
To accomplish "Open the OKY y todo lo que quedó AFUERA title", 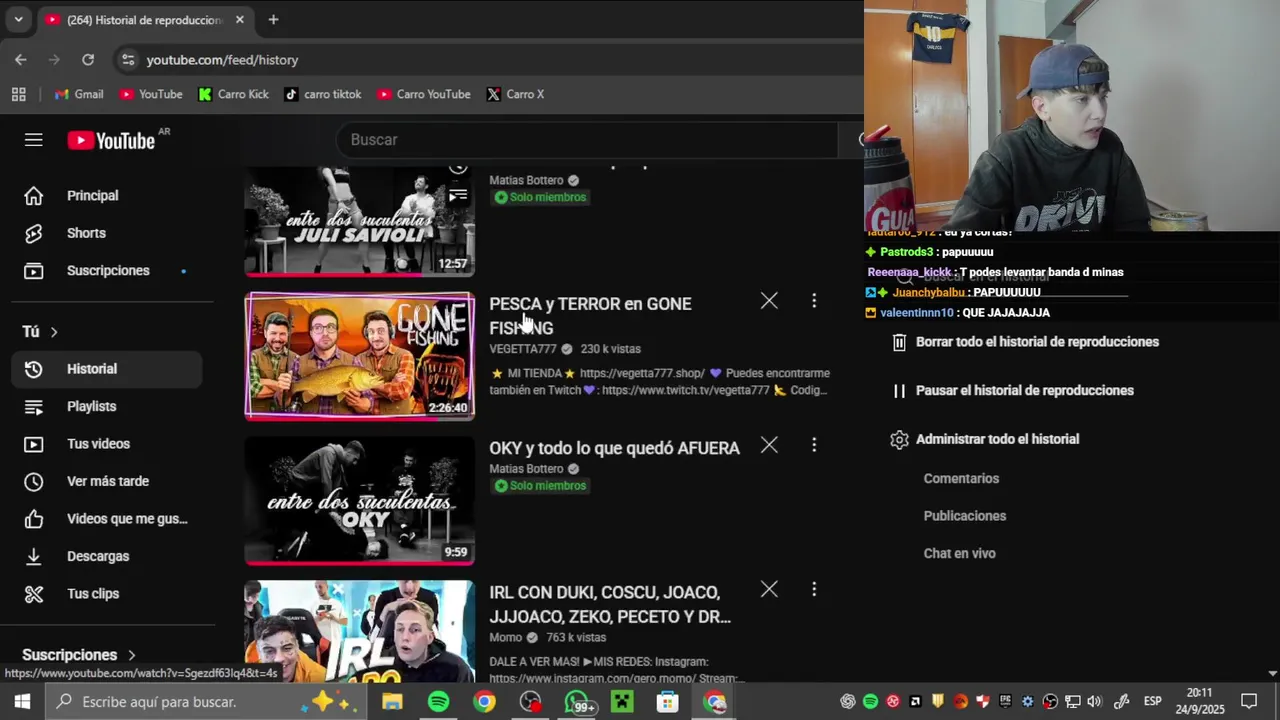I will click(x=614, y=448).
